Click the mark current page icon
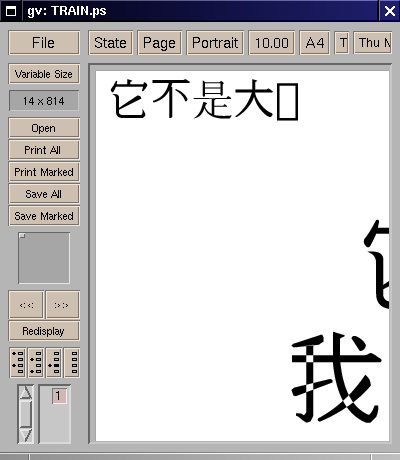Screen dimensions: 400x460 coord(54,363)
